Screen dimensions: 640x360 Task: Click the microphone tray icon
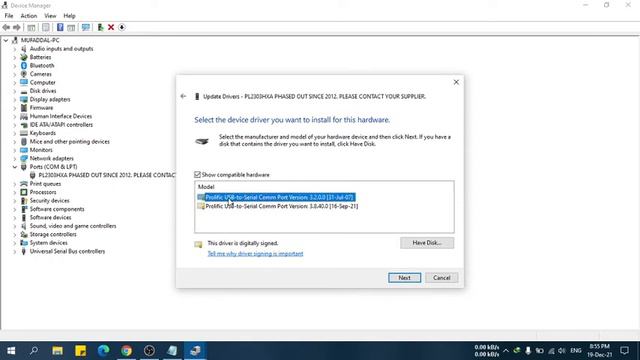pos(528,351)
